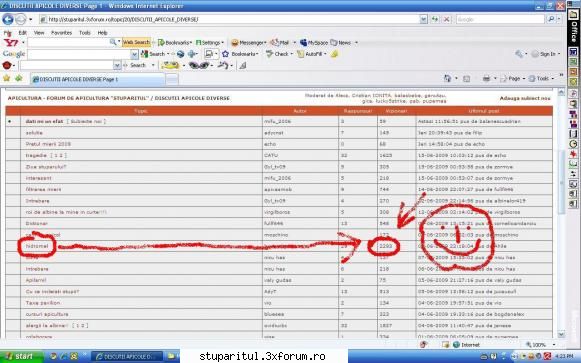Select the DISCUTII APICOLE DIVERSE Page 1 tab

point(98,79)
